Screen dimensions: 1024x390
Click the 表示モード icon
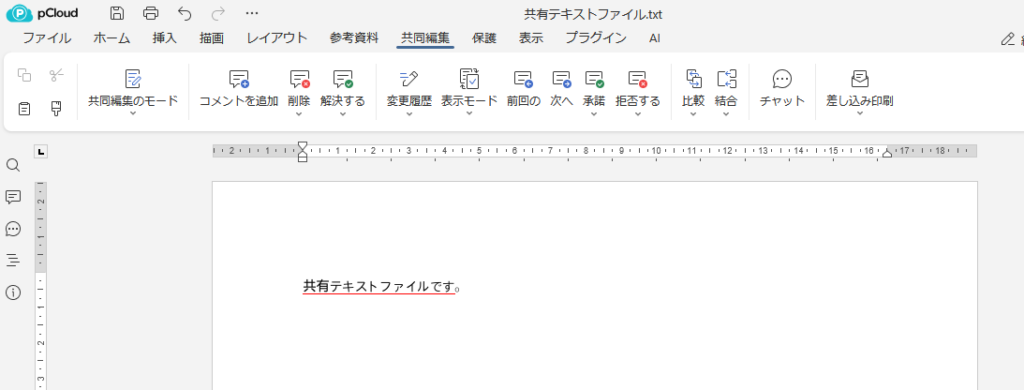click(470, 79)
